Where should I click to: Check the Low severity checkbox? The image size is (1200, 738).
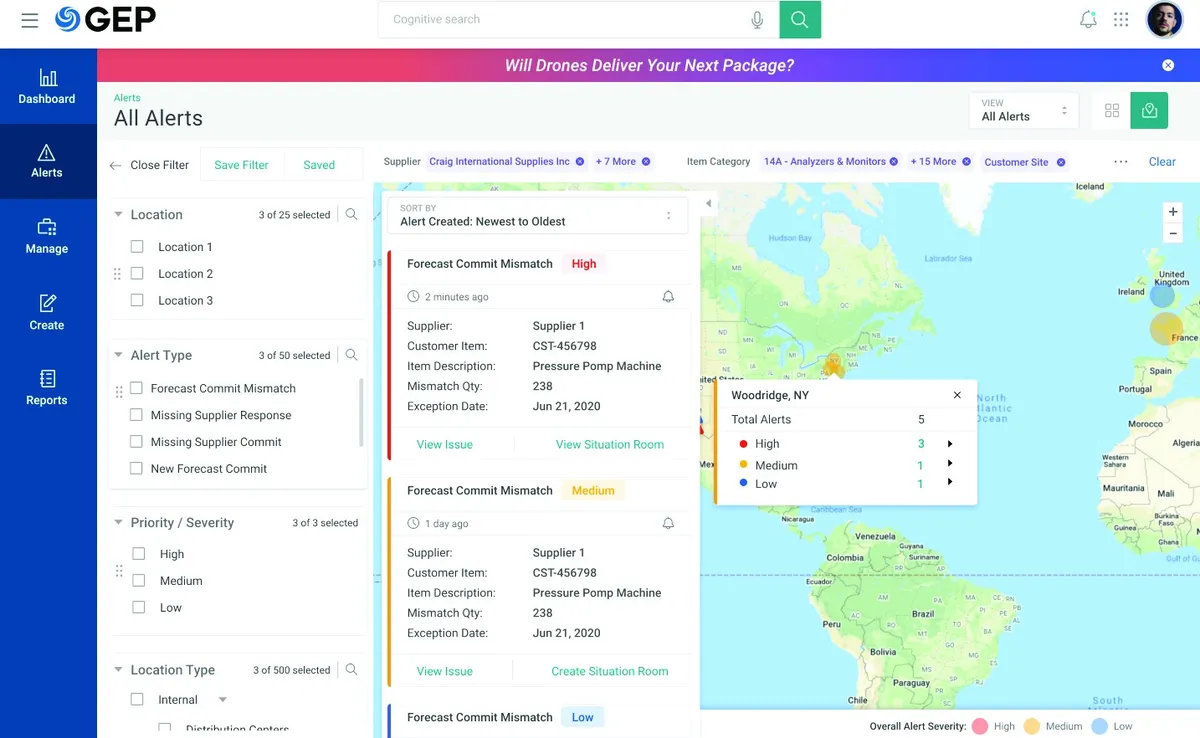point(139,607)
